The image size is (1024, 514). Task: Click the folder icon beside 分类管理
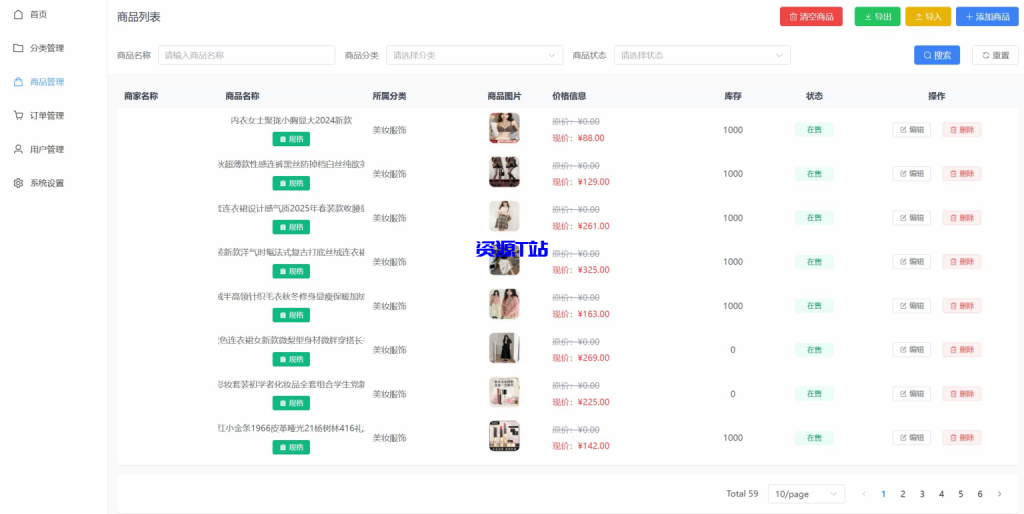(18, 48)
